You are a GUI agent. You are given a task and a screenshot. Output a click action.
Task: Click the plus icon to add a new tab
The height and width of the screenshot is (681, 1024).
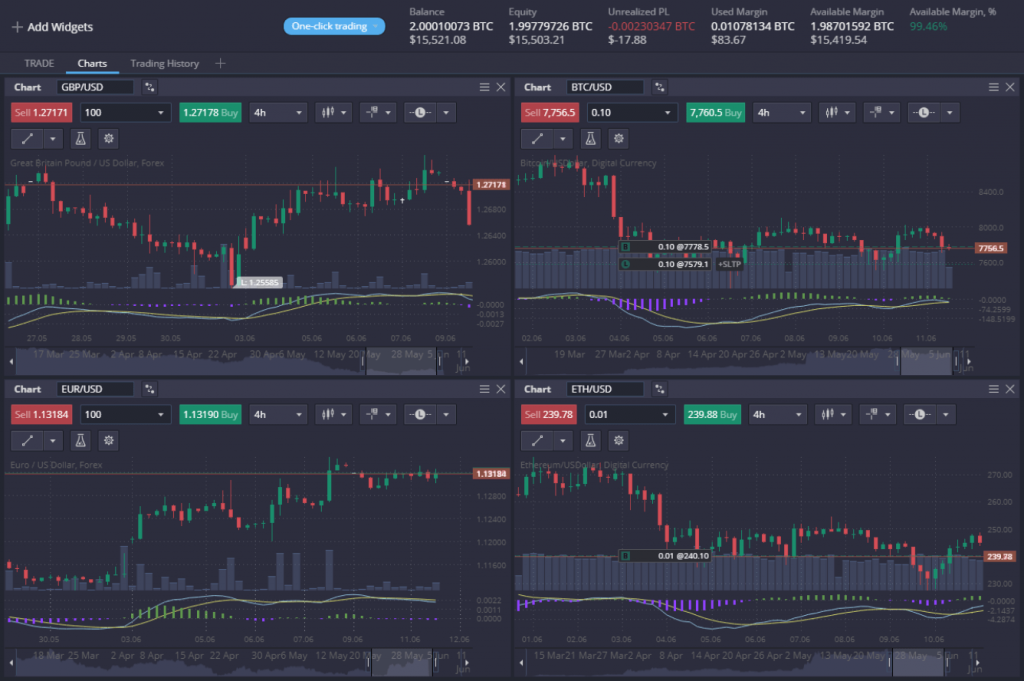(221, 63)
